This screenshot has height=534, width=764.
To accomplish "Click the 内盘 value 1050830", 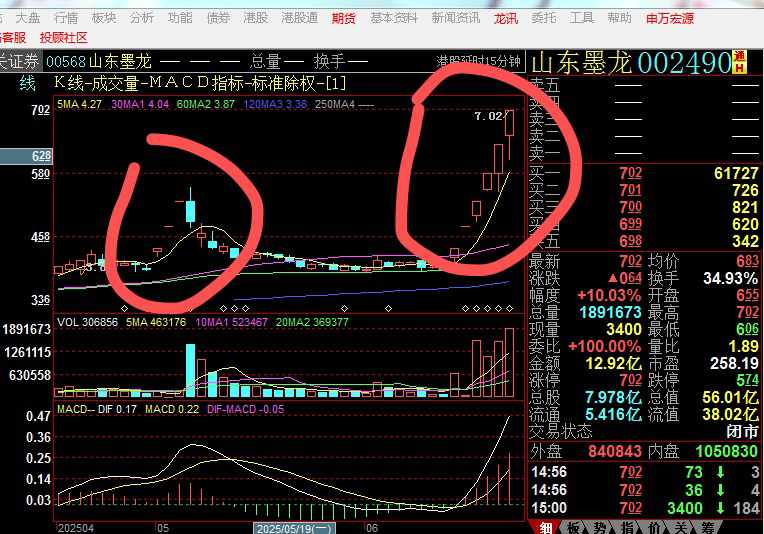I will tap(726, 451).
